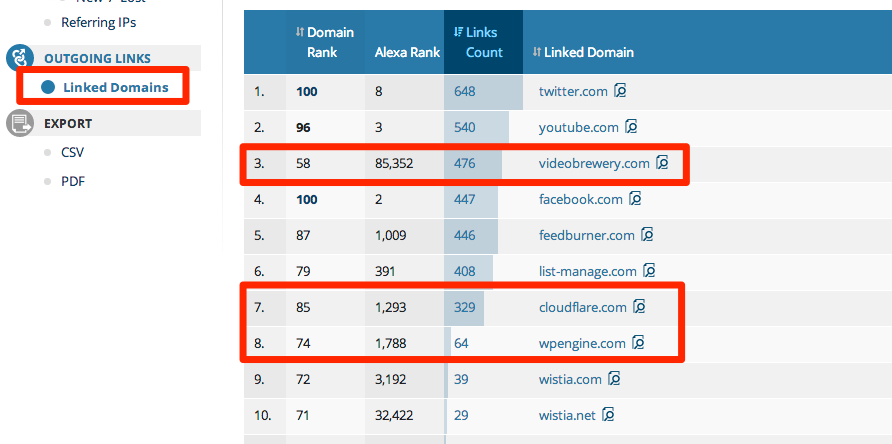Select Linked Domains in the sidebar

click(x=116, y=88)
